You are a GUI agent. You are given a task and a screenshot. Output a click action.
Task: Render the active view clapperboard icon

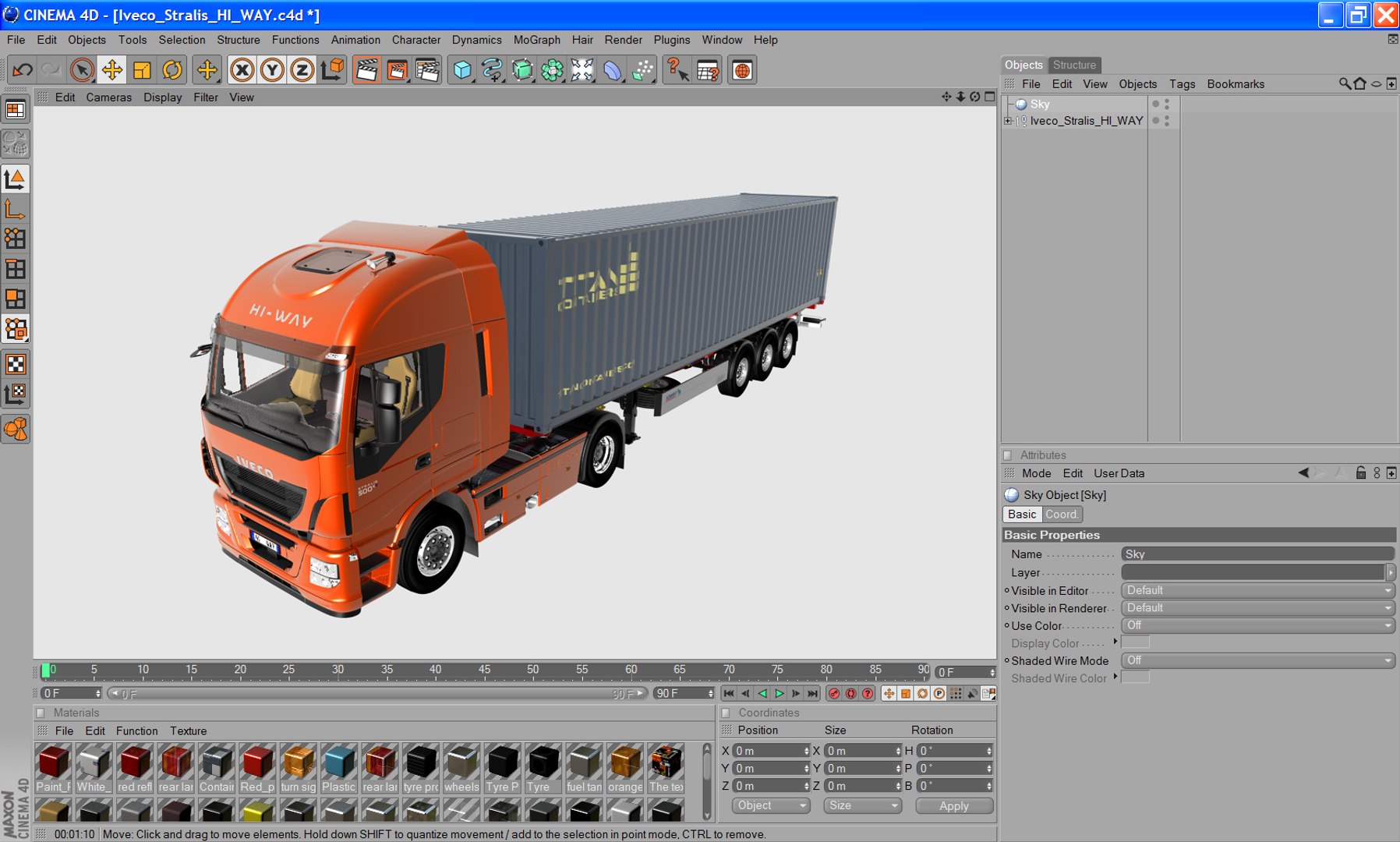(366, 70)
